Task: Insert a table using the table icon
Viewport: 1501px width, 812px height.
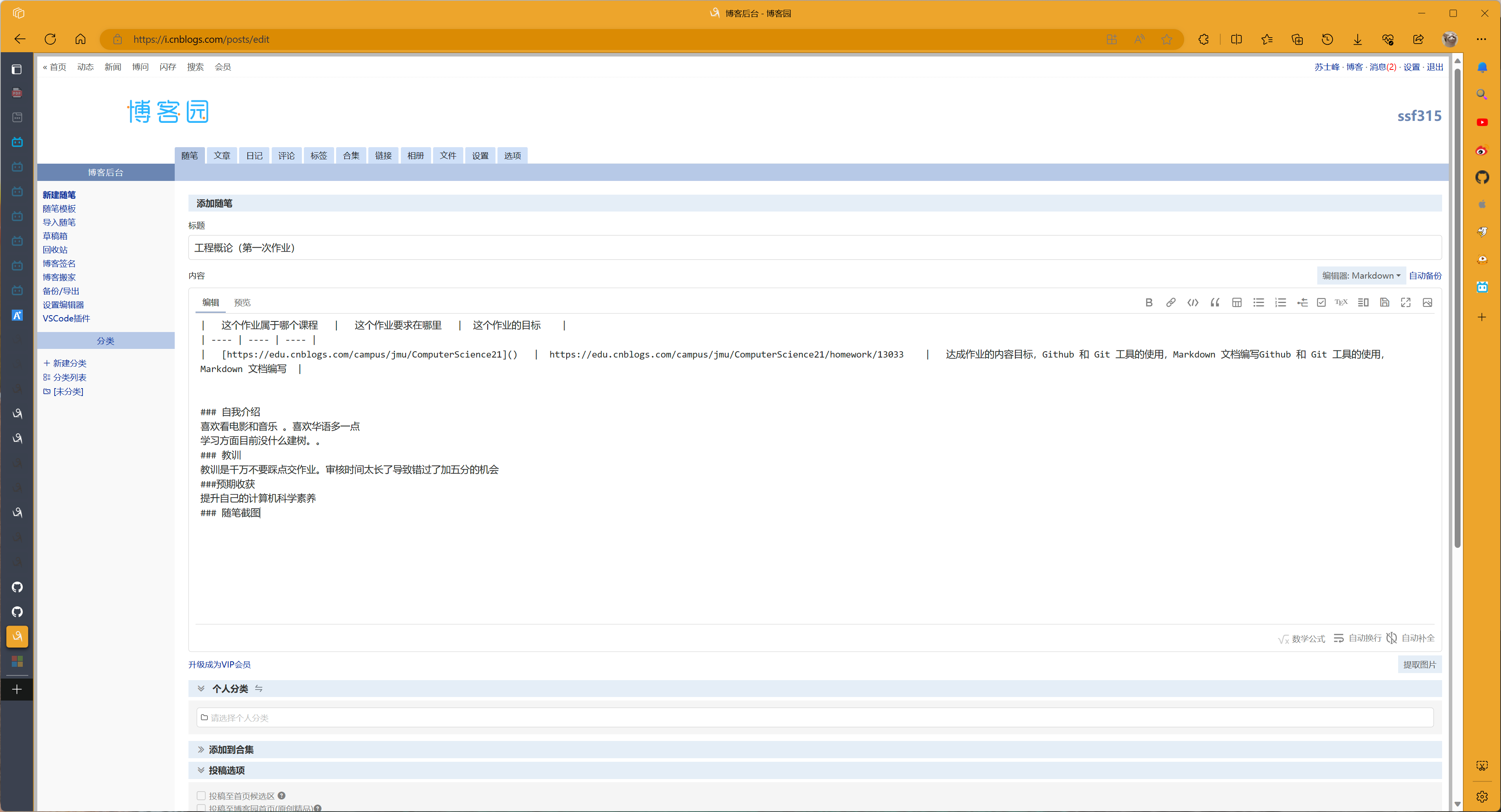Action: 1236,302
